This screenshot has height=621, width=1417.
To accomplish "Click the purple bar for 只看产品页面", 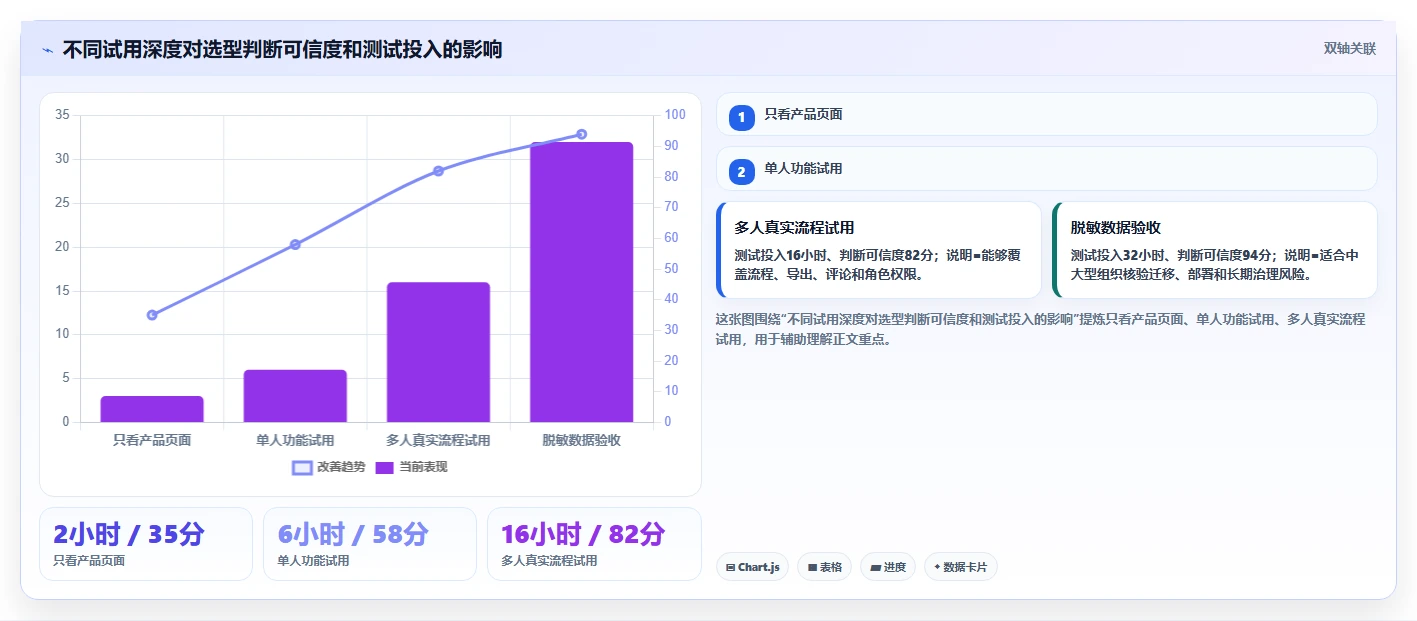I will click(x=152, y=409).
